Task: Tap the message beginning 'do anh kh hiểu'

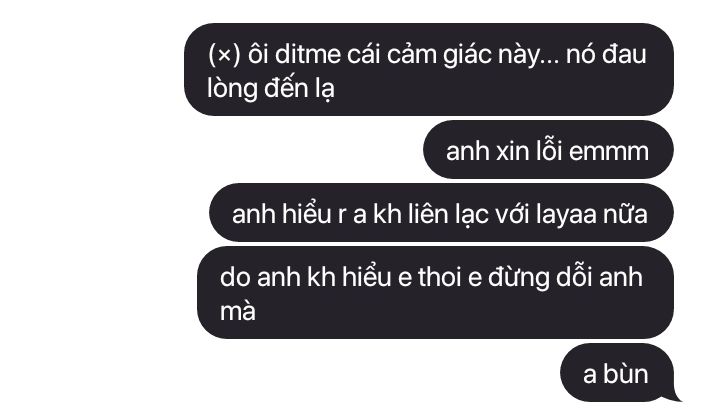Action: click(x=435, y=292)
